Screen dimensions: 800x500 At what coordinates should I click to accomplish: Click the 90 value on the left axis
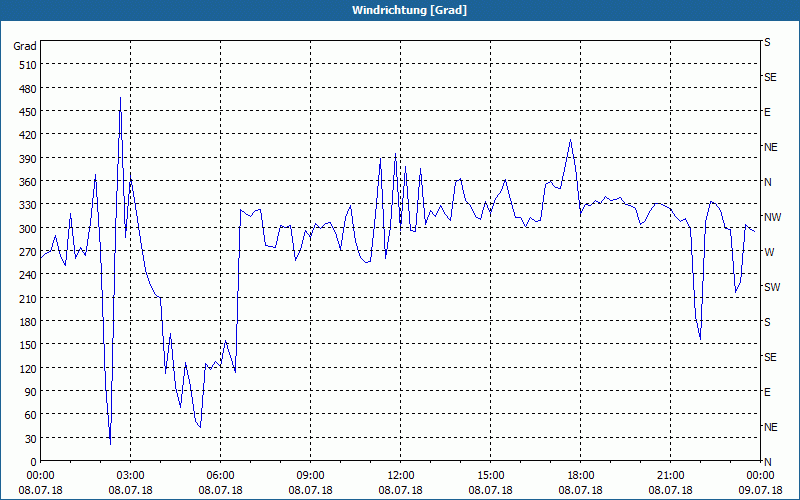(x=31, y=392)
